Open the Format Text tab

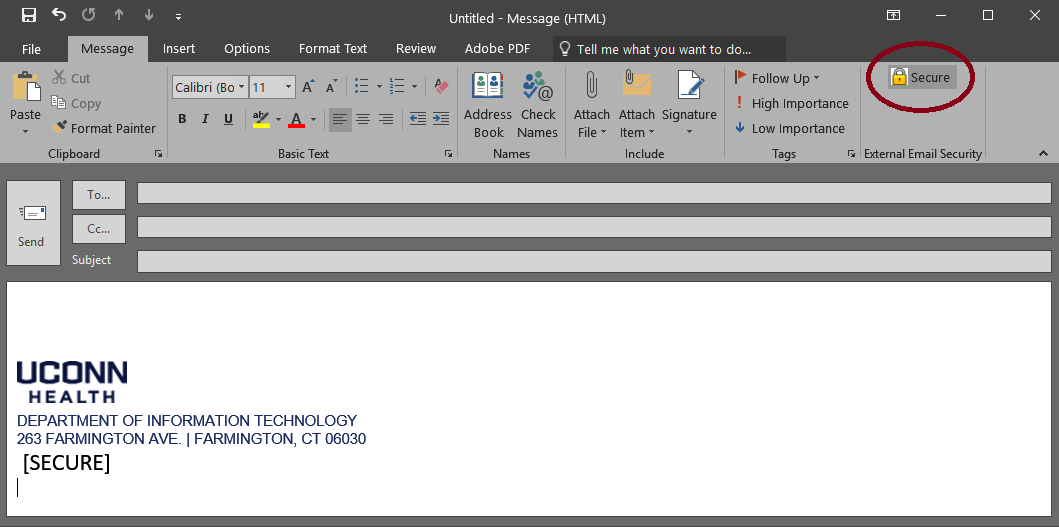click(333, 48)
